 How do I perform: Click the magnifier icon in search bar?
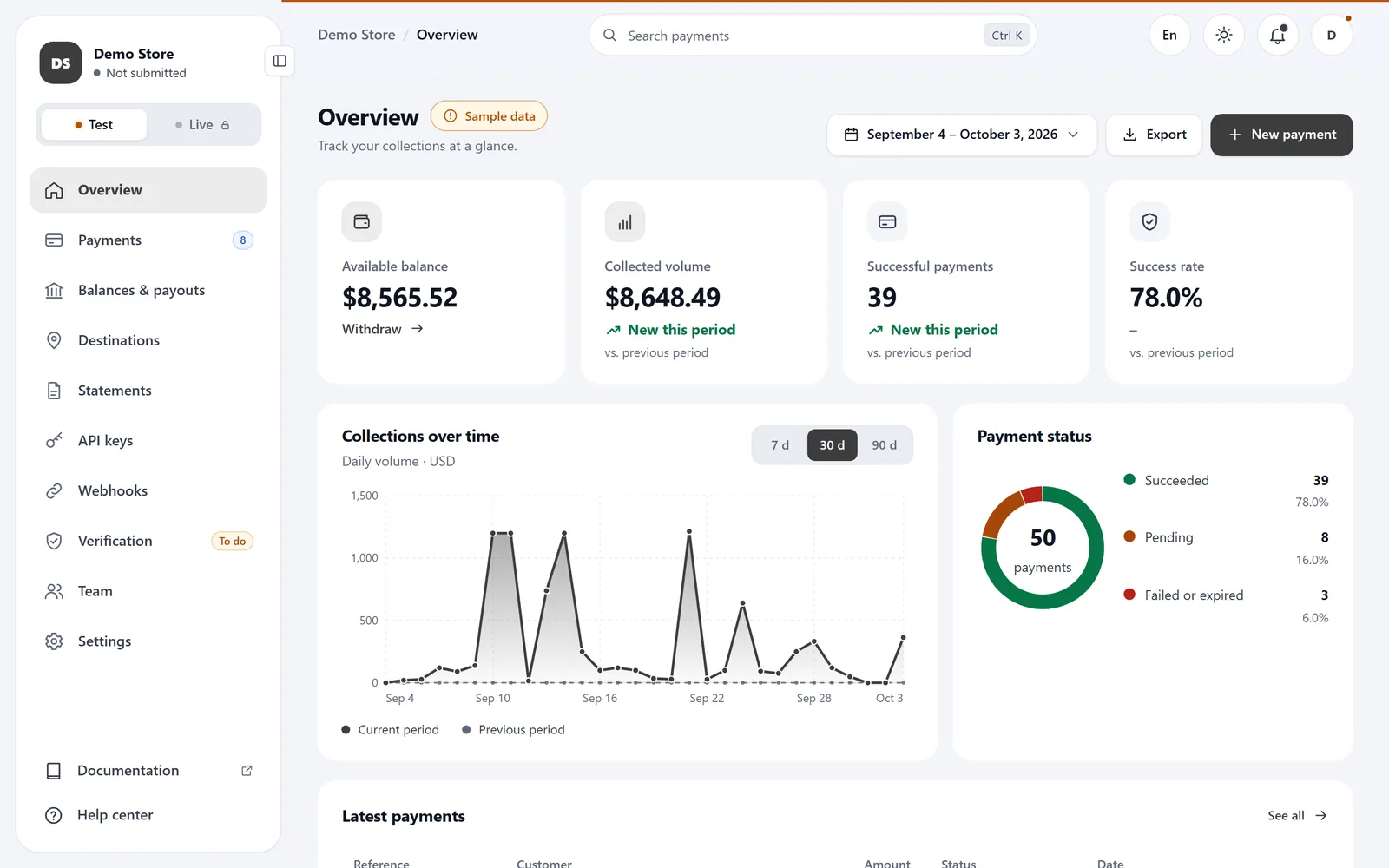(x=609, y=36)
